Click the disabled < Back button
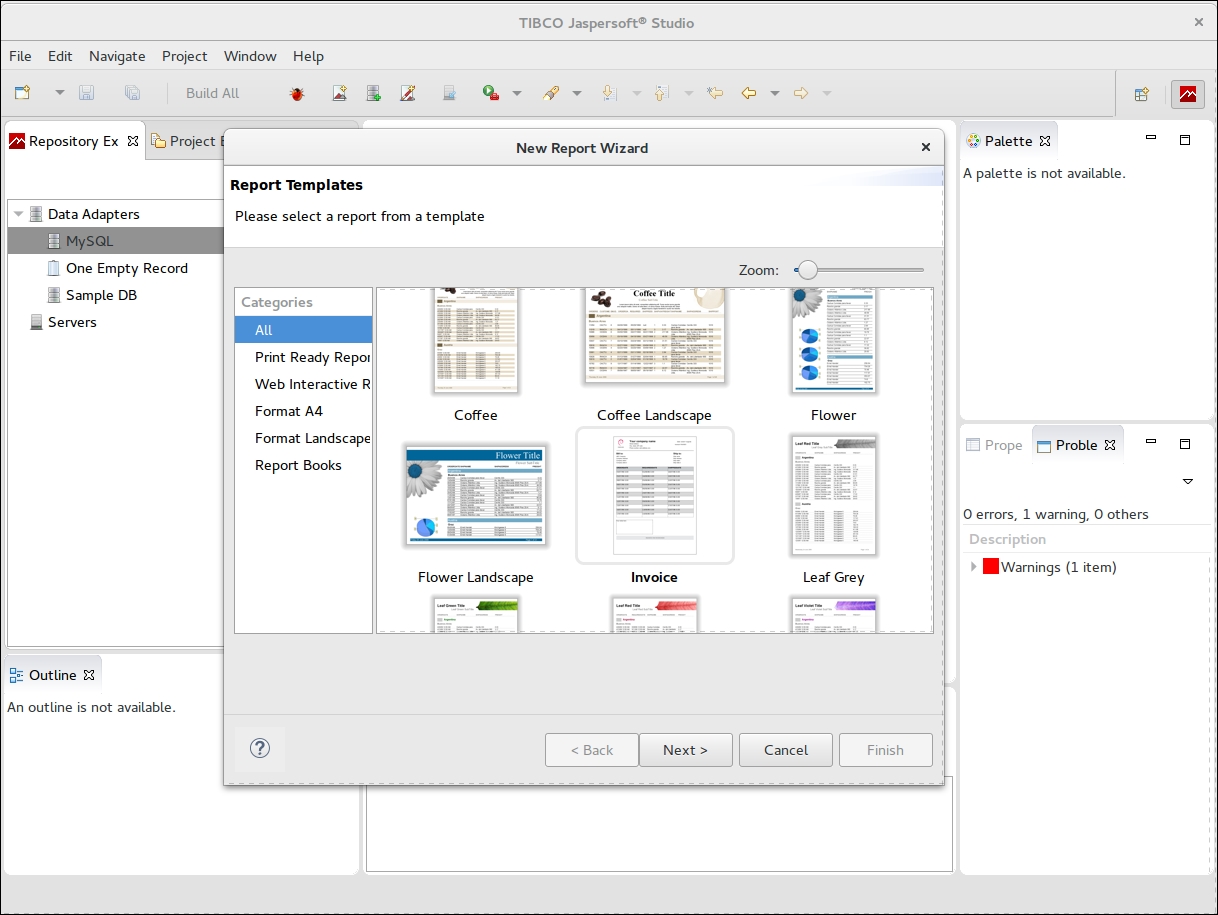Viewport: 1218px width, 915px height. (592, 750)
